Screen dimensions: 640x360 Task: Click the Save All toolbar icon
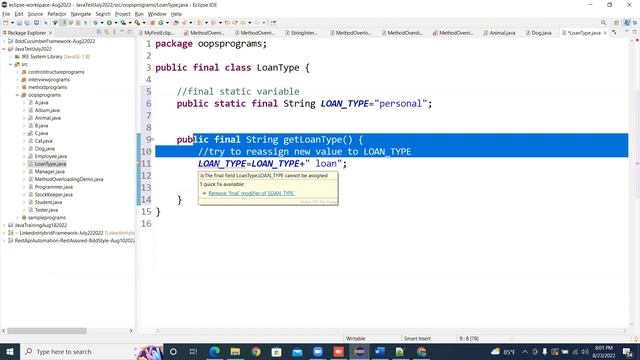tap(27, 23)
